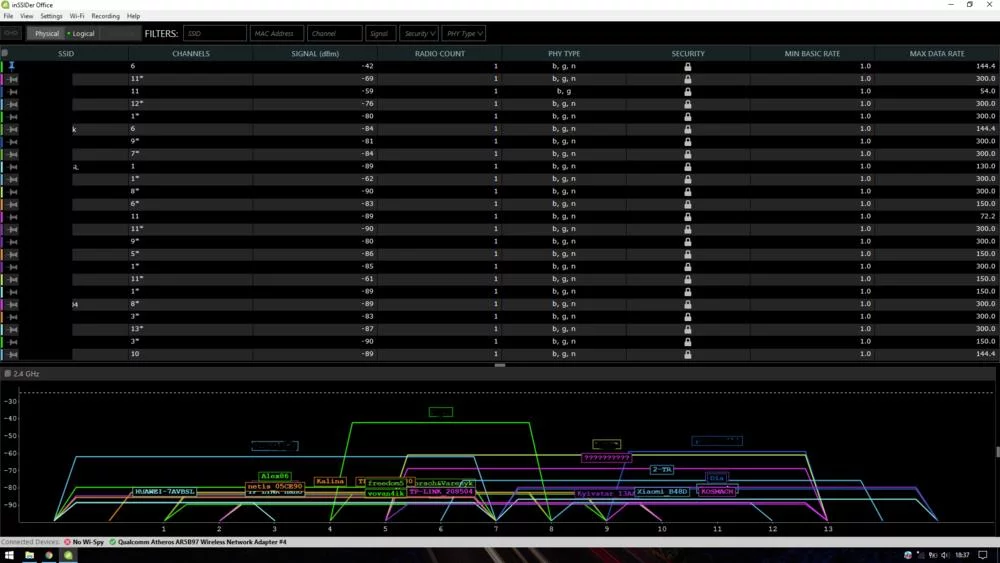Open the PHY Type filter dropdown
This screenshot has height=563, width=1000.
pos(464,33)
